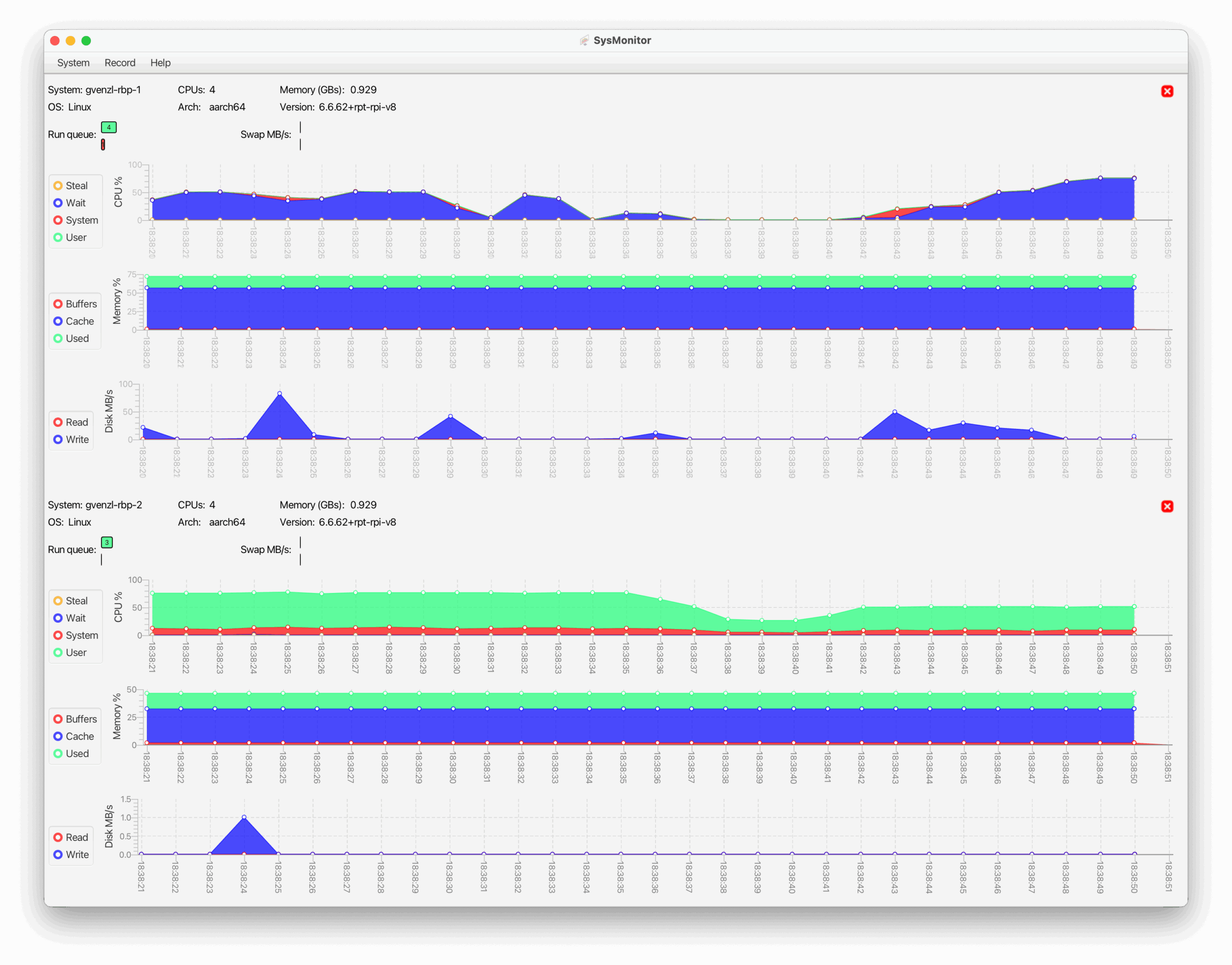Click the green run queue badge showing 4
This screenshot has height=965, width=1232.
pyautogui.click(x=109, y=127)
